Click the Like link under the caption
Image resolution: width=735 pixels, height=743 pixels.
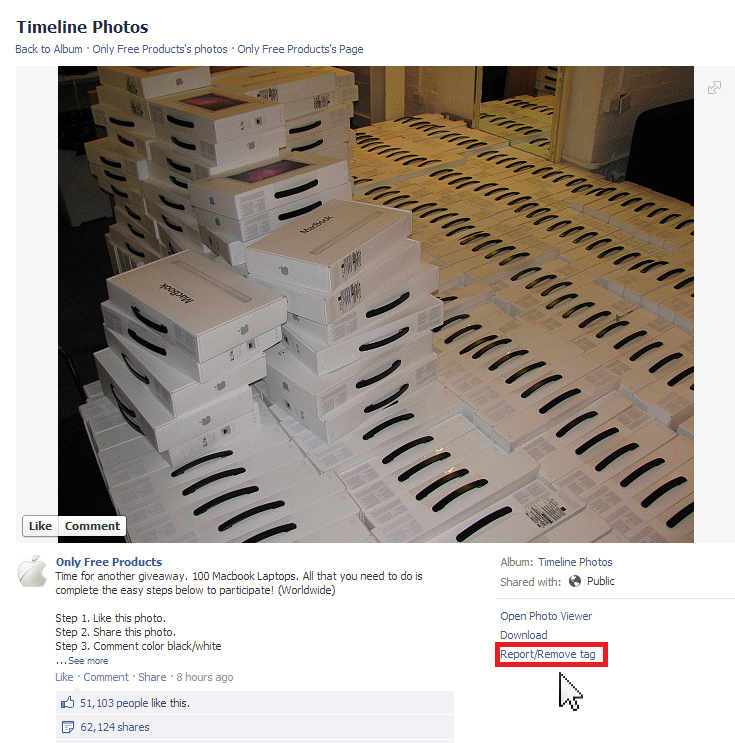[x=64, y=677]
